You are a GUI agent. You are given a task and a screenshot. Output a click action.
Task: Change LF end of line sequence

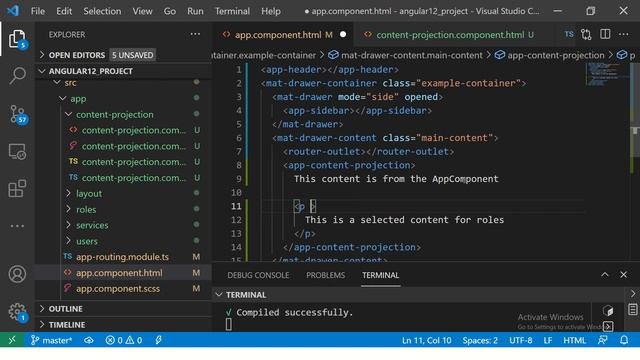coord(548,340)
